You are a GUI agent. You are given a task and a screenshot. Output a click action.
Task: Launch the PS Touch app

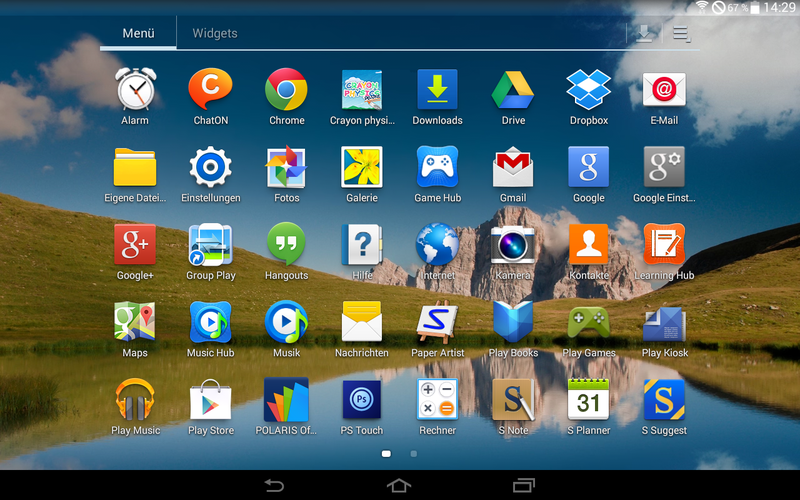(x=362, y=400)
